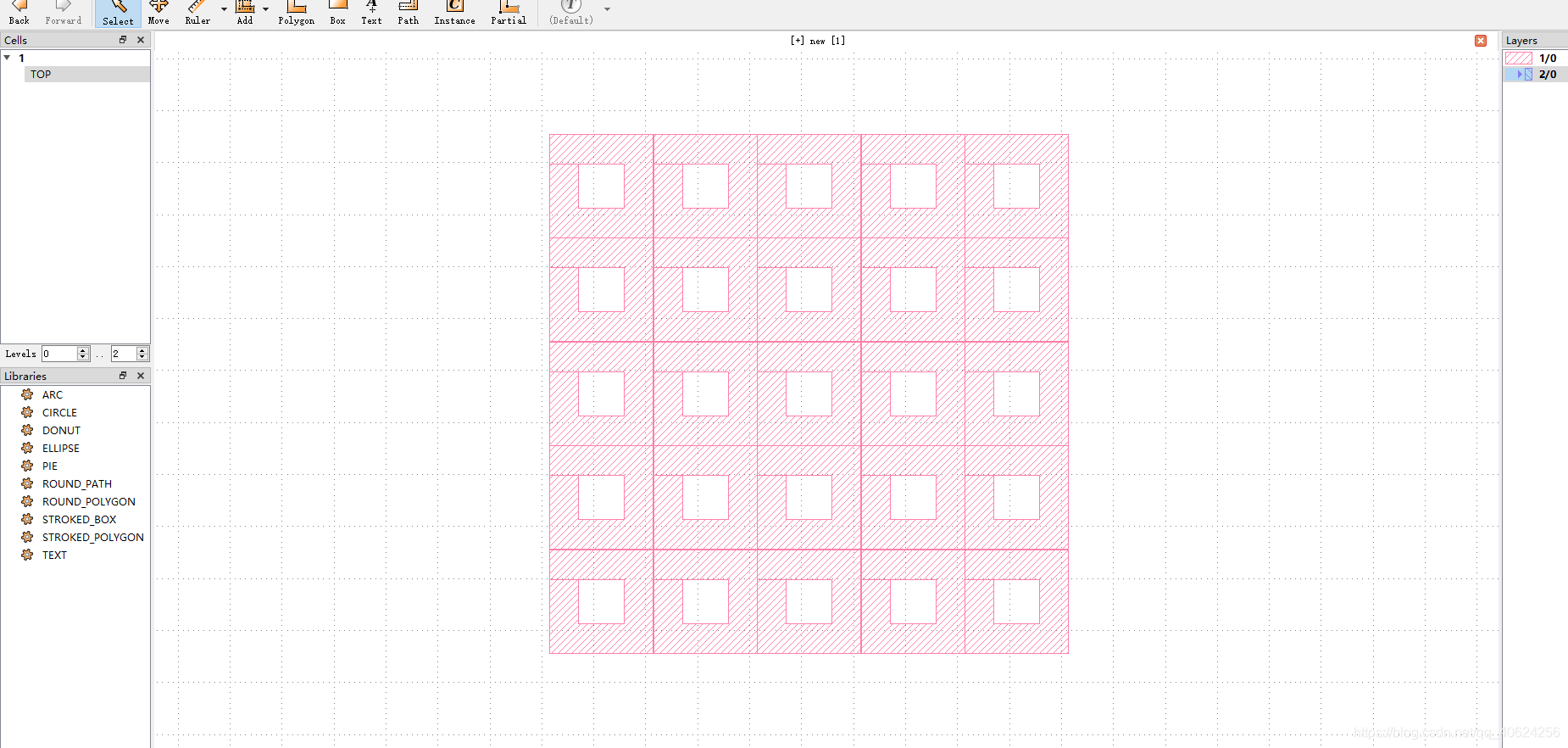Increase the maximum Levels value
1568x748 pixels.
coord(142,350)
